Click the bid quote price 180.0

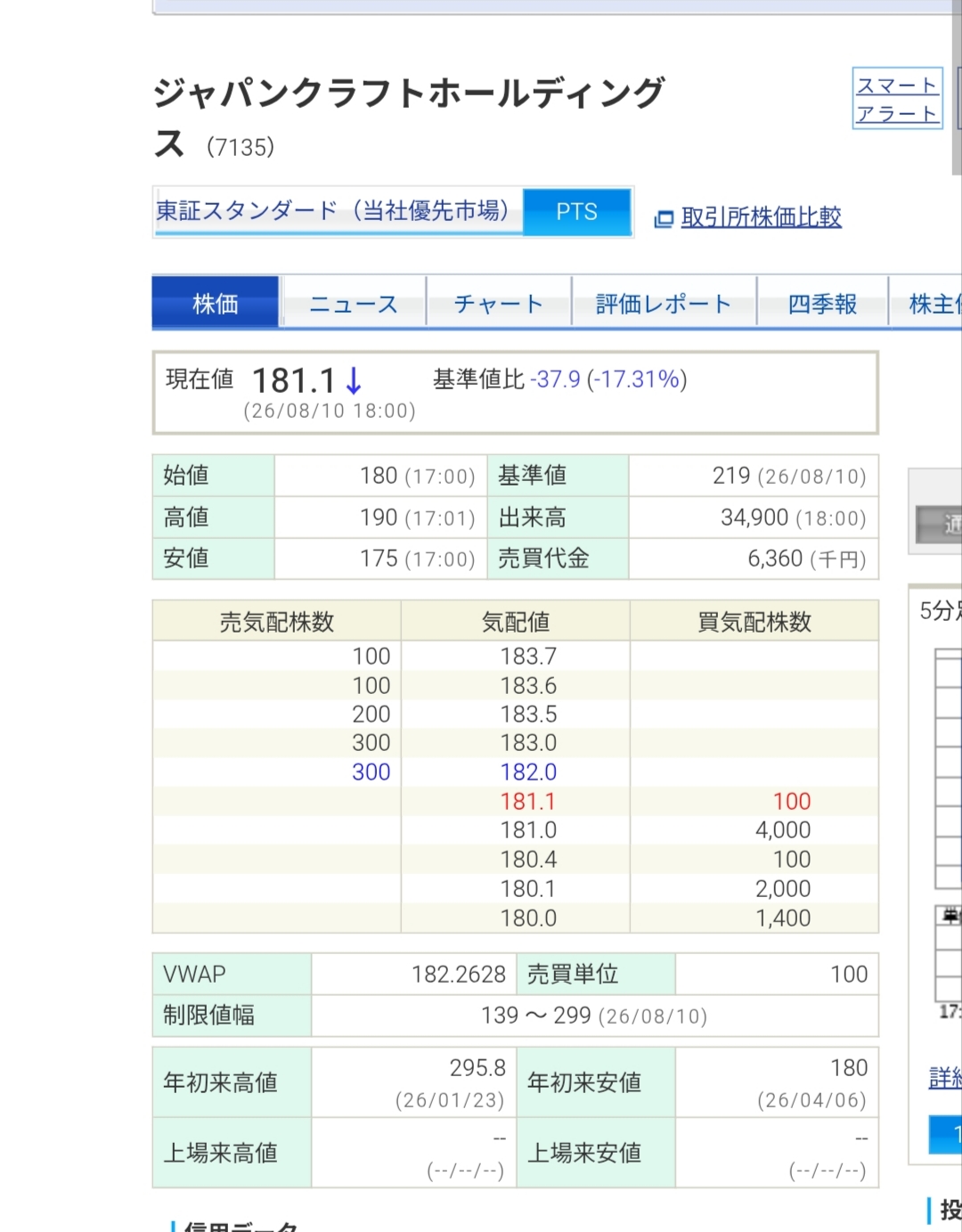[528, 918]
